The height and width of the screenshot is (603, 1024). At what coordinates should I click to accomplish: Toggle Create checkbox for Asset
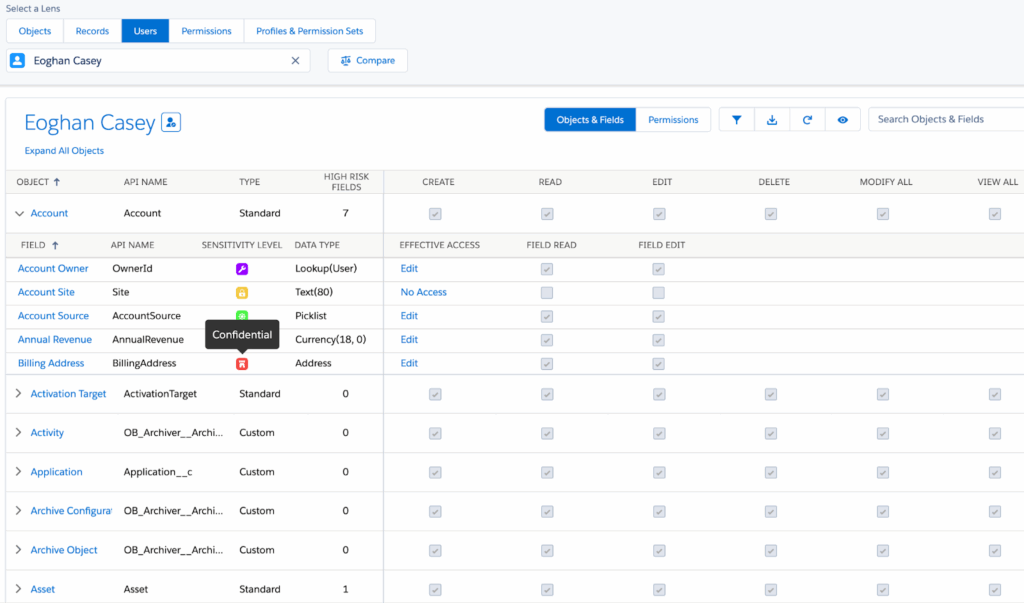point(435,590)
